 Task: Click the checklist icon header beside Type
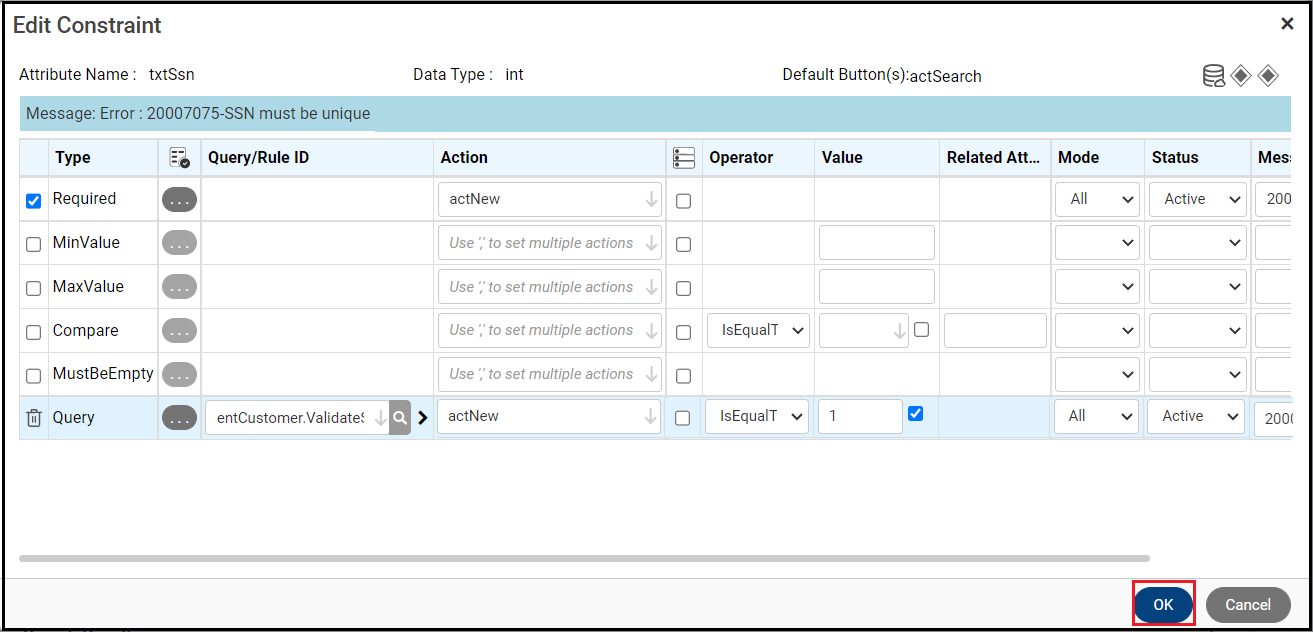[179, 158]
